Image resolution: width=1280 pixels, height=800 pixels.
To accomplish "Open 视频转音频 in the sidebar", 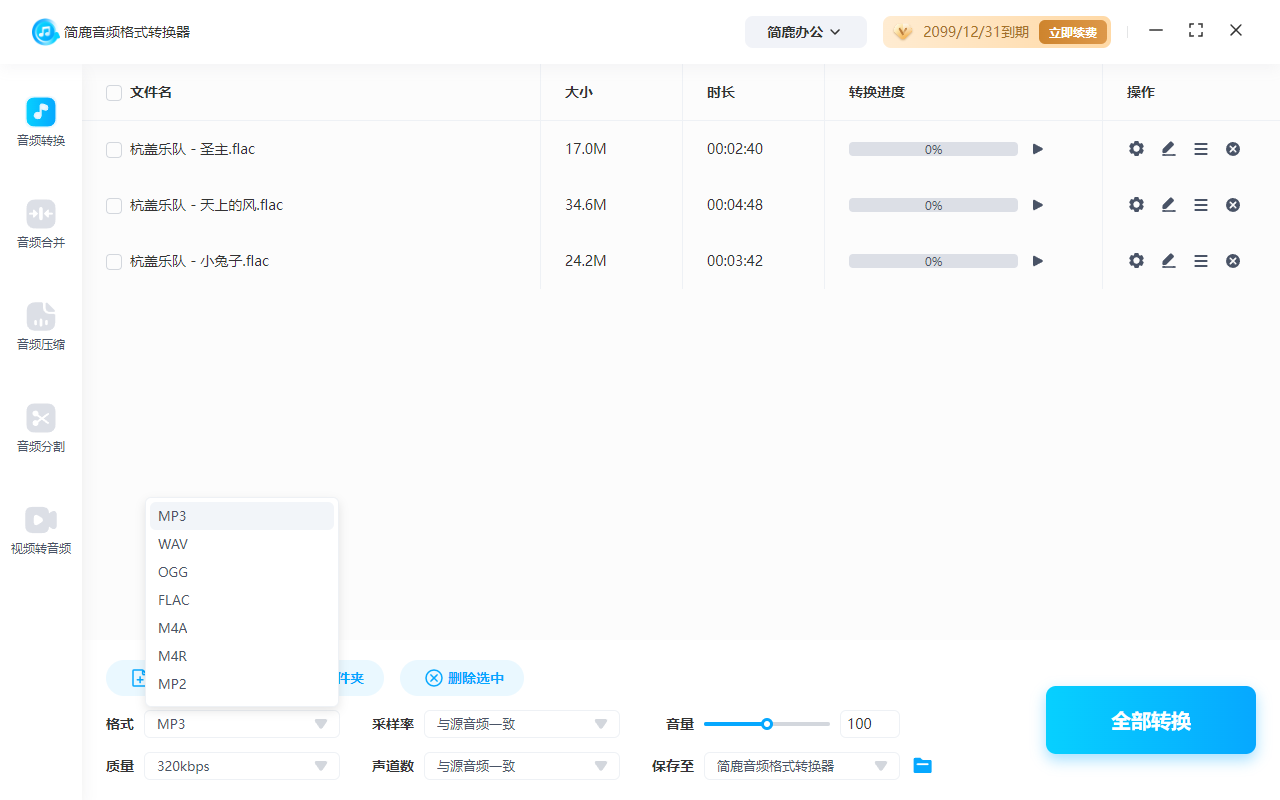I will tap(40, 529).
